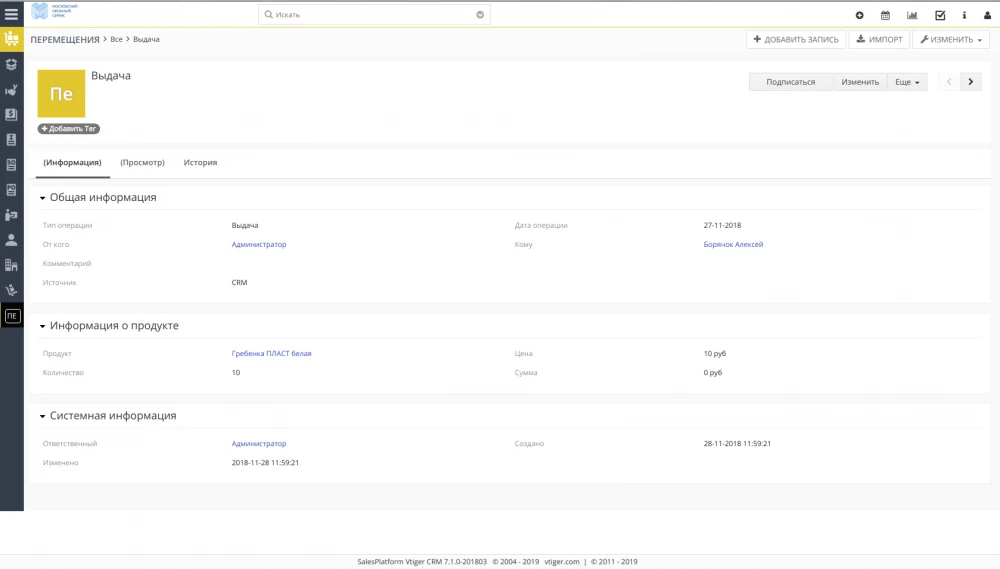Open the Contacts person sidebar icon
1000x569 pixels.
click(x=12, y=240)
